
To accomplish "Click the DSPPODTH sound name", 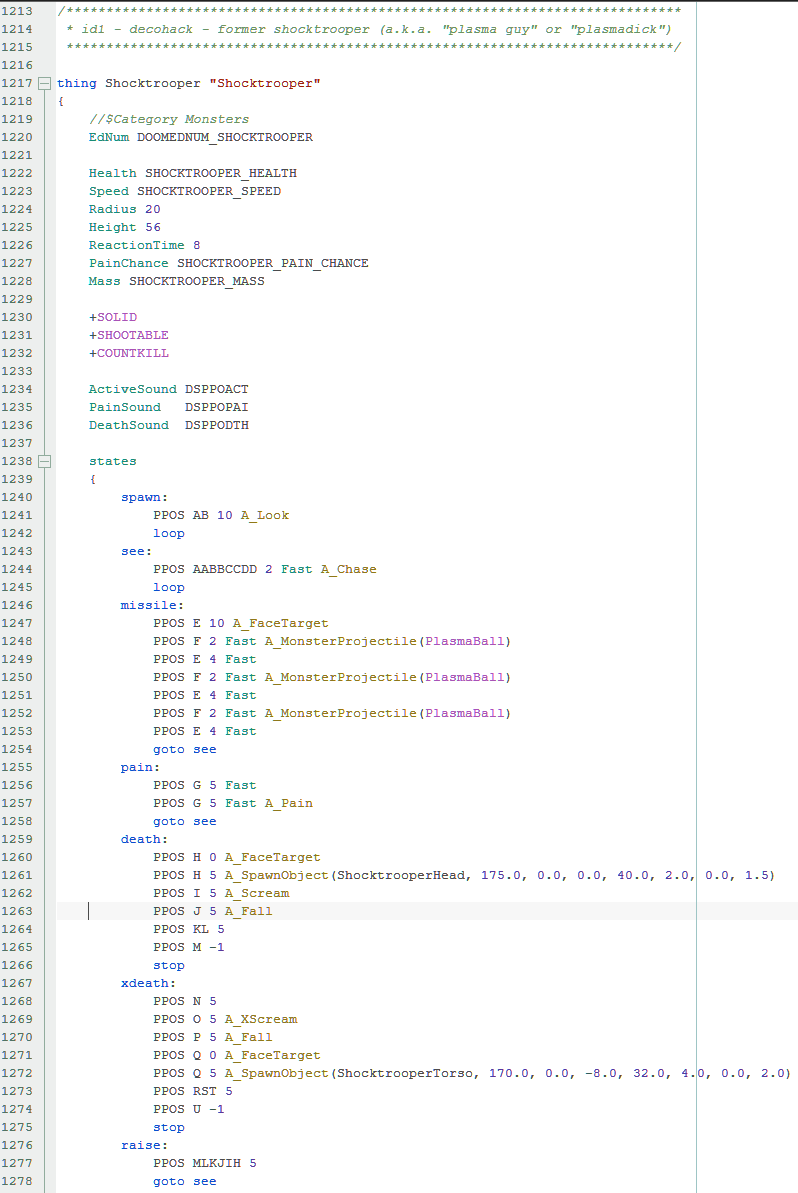I will point(217,425).
